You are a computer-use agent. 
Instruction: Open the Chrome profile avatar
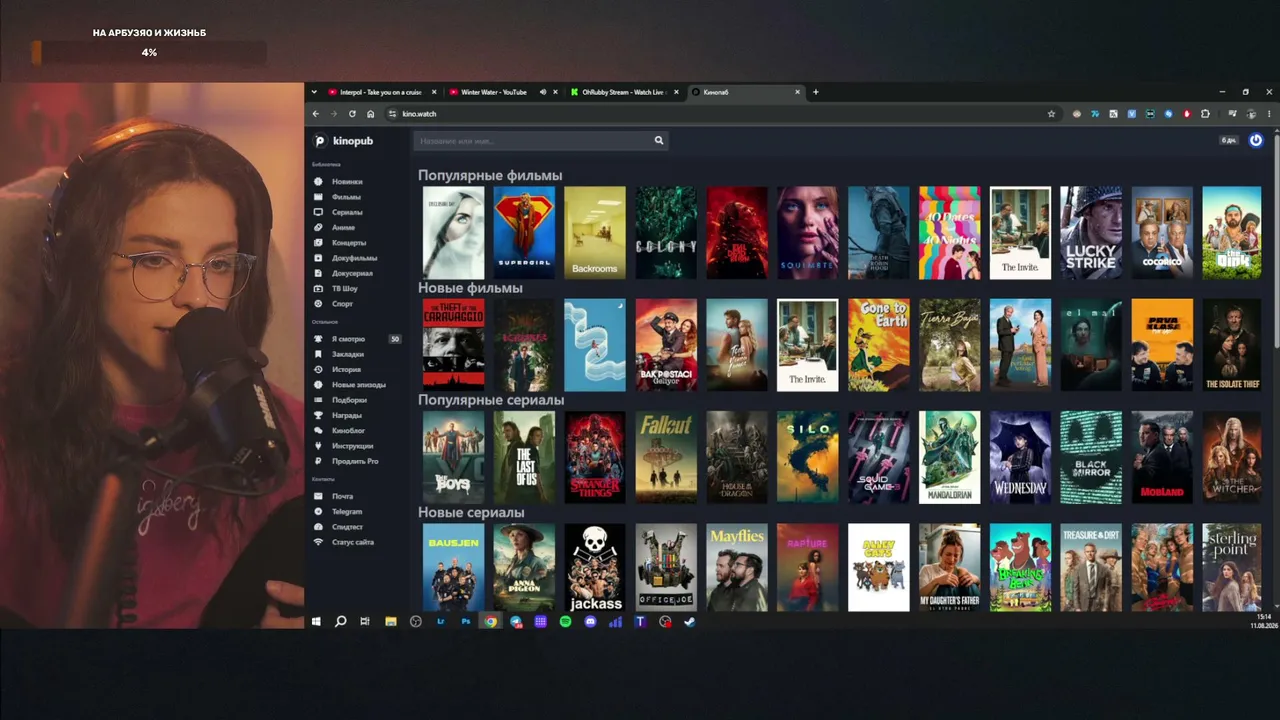tap(1251, 114)
